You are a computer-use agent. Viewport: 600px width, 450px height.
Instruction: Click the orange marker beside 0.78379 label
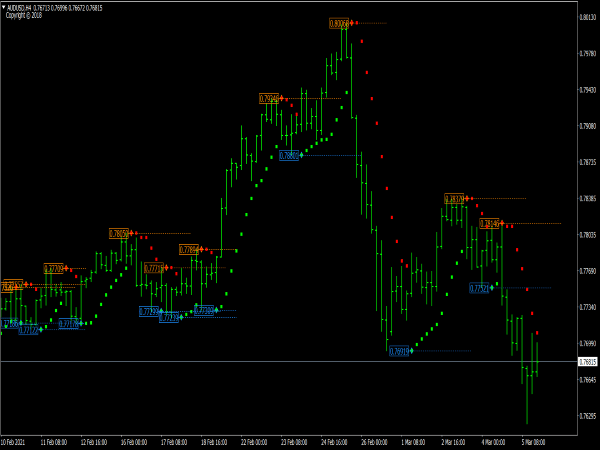pos(467,198)
